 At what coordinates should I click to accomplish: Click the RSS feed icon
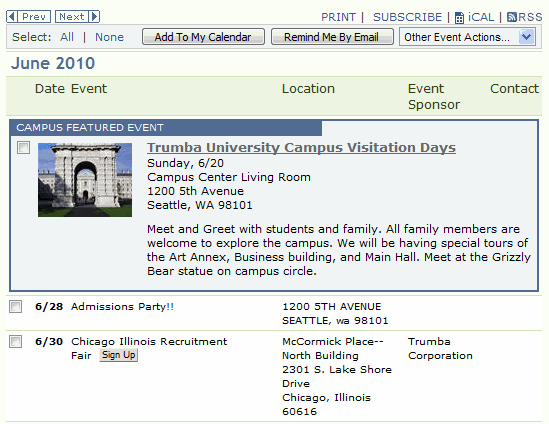512,17
